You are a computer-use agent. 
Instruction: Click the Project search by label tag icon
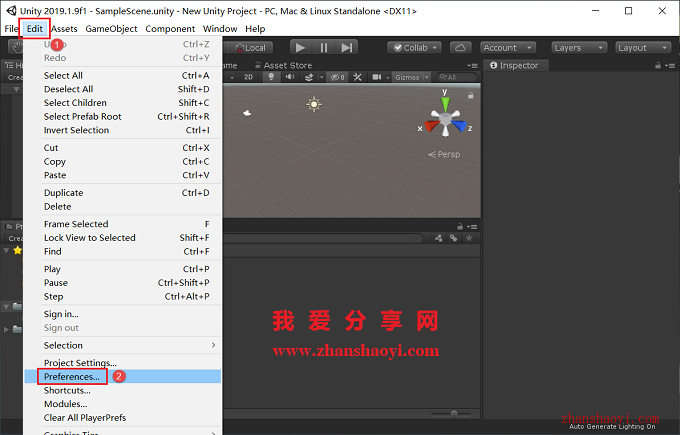(x=454, y=238)
